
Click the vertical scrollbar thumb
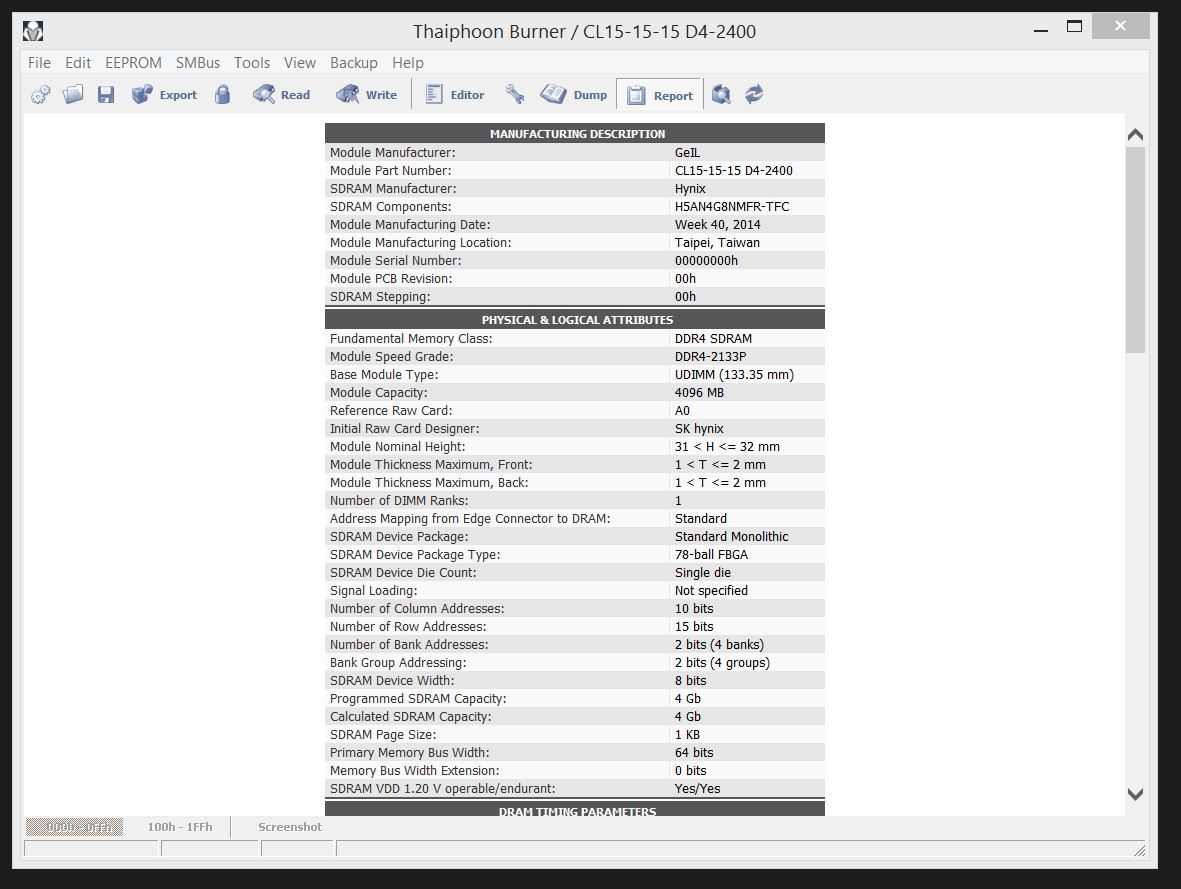coord(1135,249)
